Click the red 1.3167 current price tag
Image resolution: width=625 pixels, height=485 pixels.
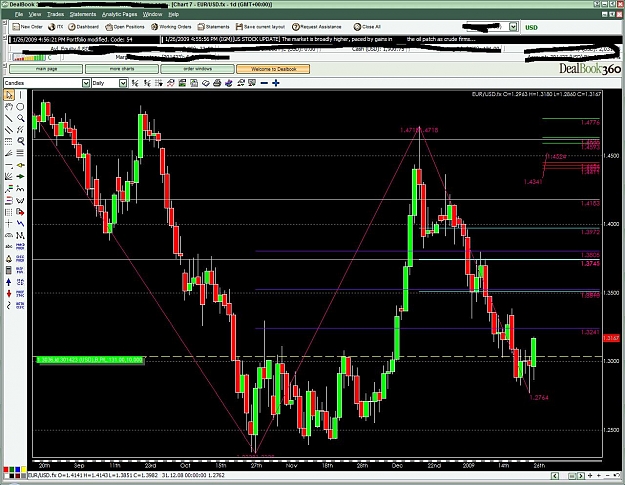click(x=611, y=338)
